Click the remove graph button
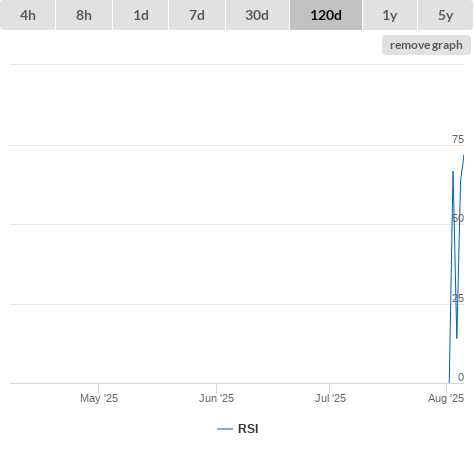 click(426, 45)
